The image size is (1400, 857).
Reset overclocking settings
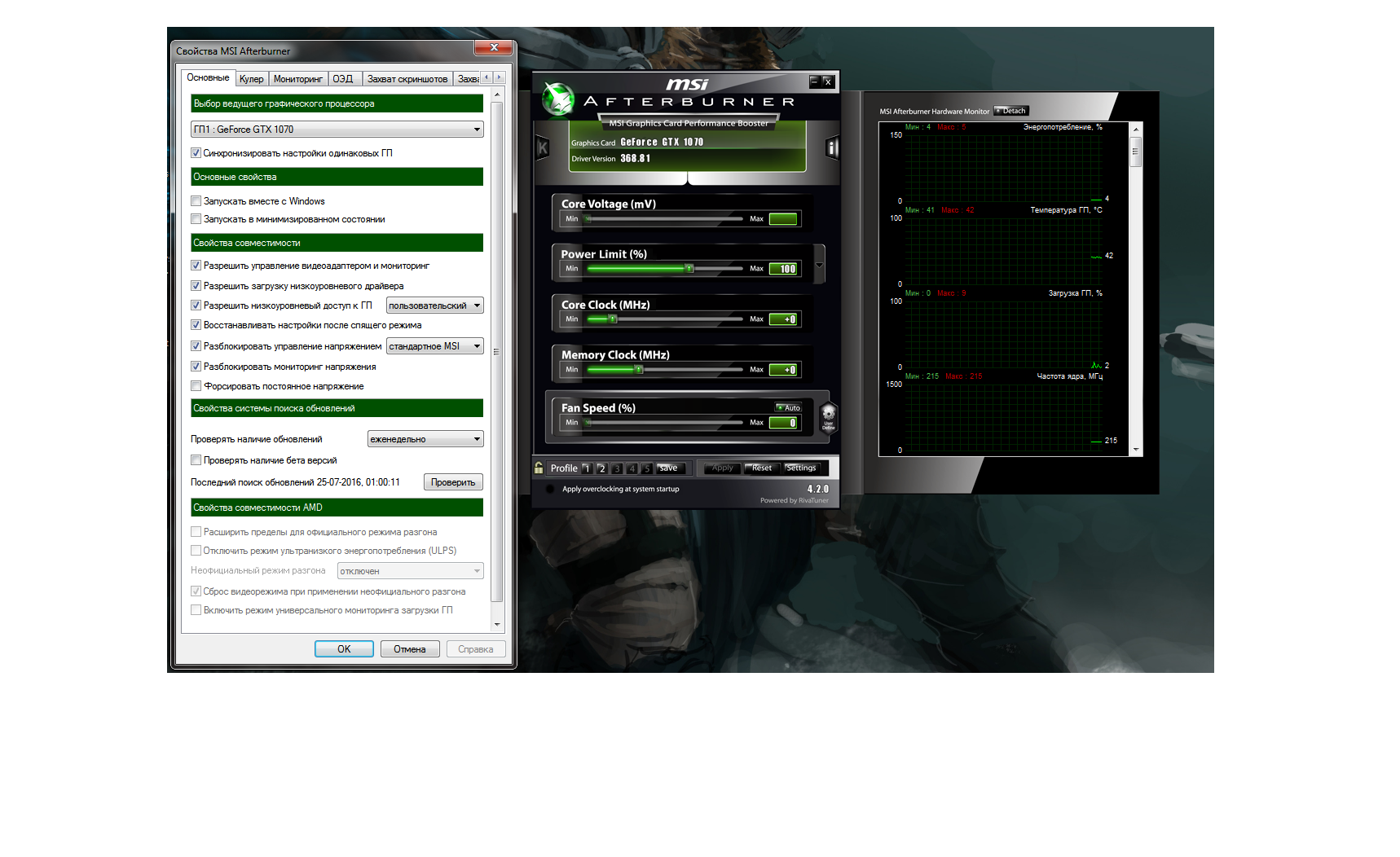[x=762, y=468]
